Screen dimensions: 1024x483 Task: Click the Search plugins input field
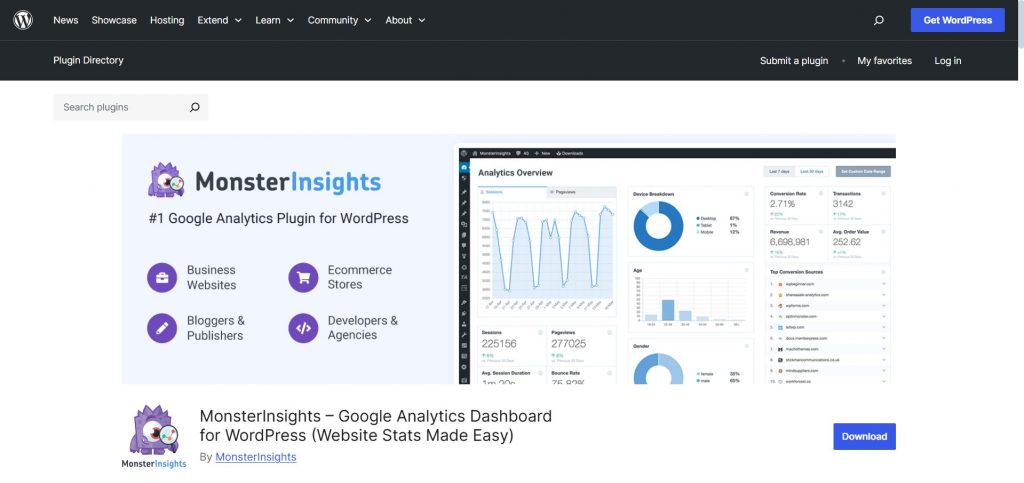[118, 108]
